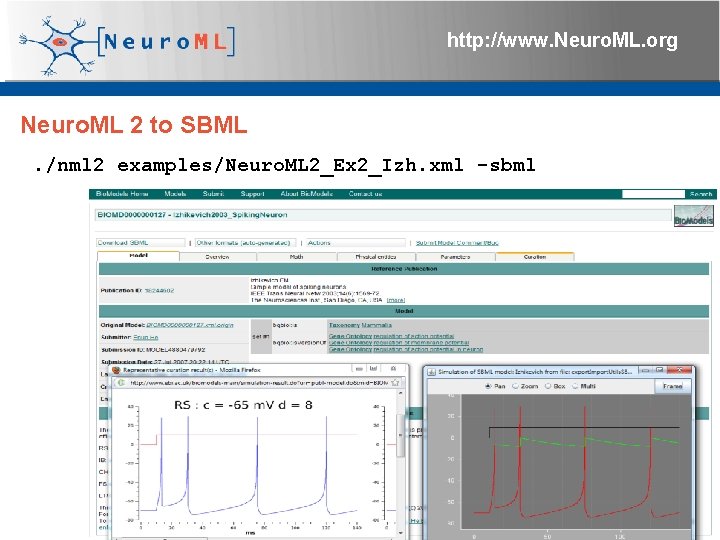Select the Zoom radio button
Image resolution: width=720 pixels, height=540 pixels.
515,386
